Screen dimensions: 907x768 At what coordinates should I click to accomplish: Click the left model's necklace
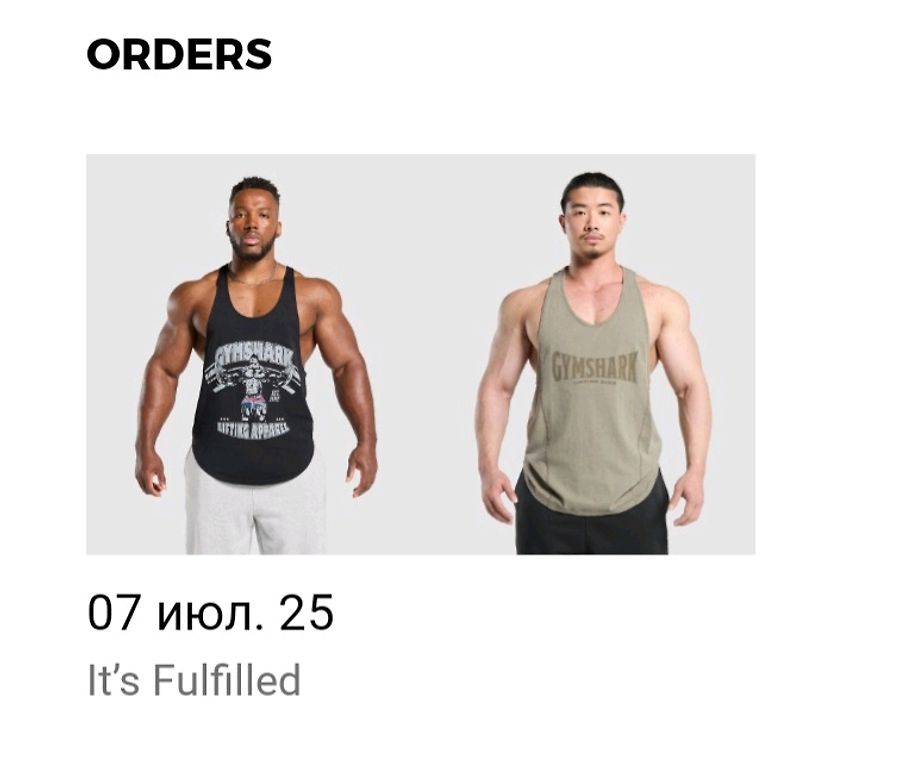click(253, 278)
